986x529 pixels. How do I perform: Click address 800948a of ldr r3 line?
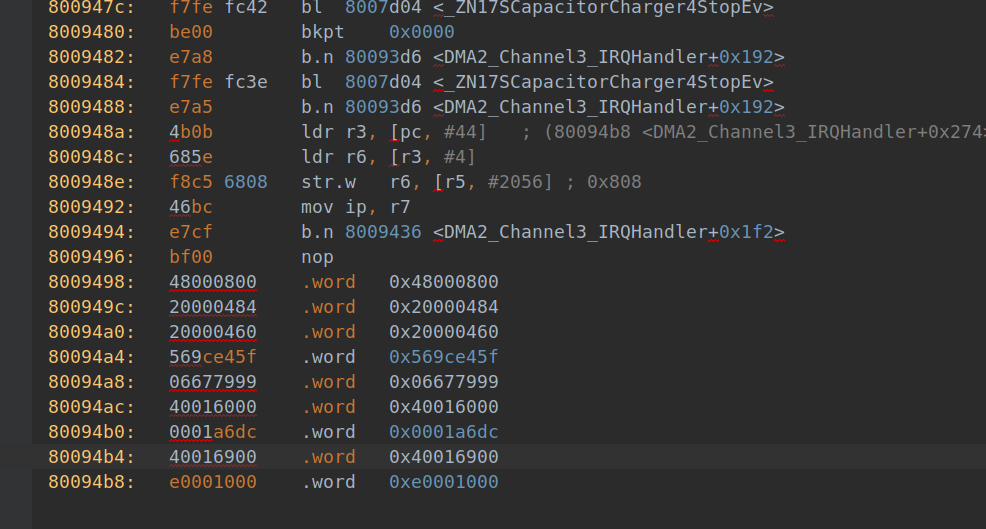pos(86,132)
